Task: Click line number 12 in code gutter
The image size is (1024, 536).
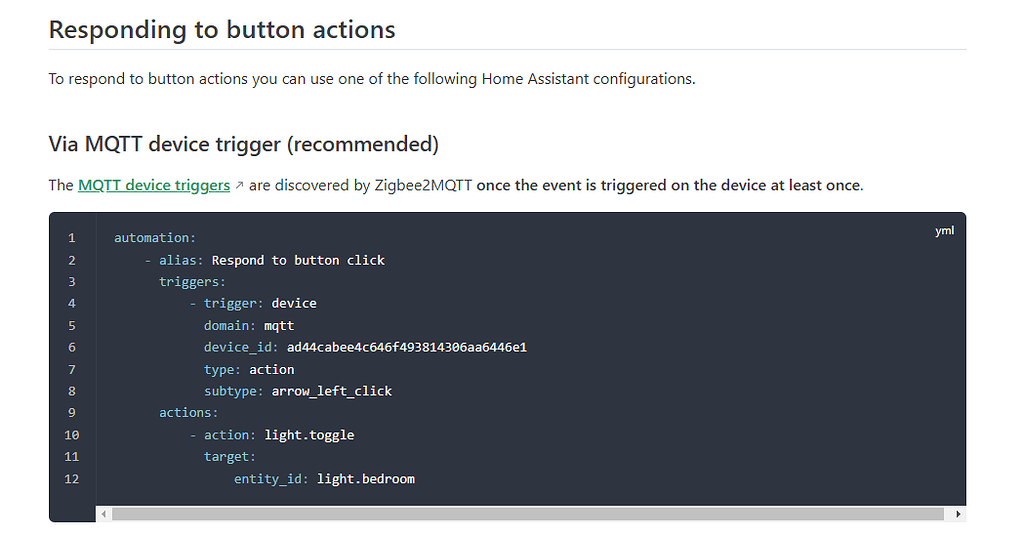Action: point(72,479)
